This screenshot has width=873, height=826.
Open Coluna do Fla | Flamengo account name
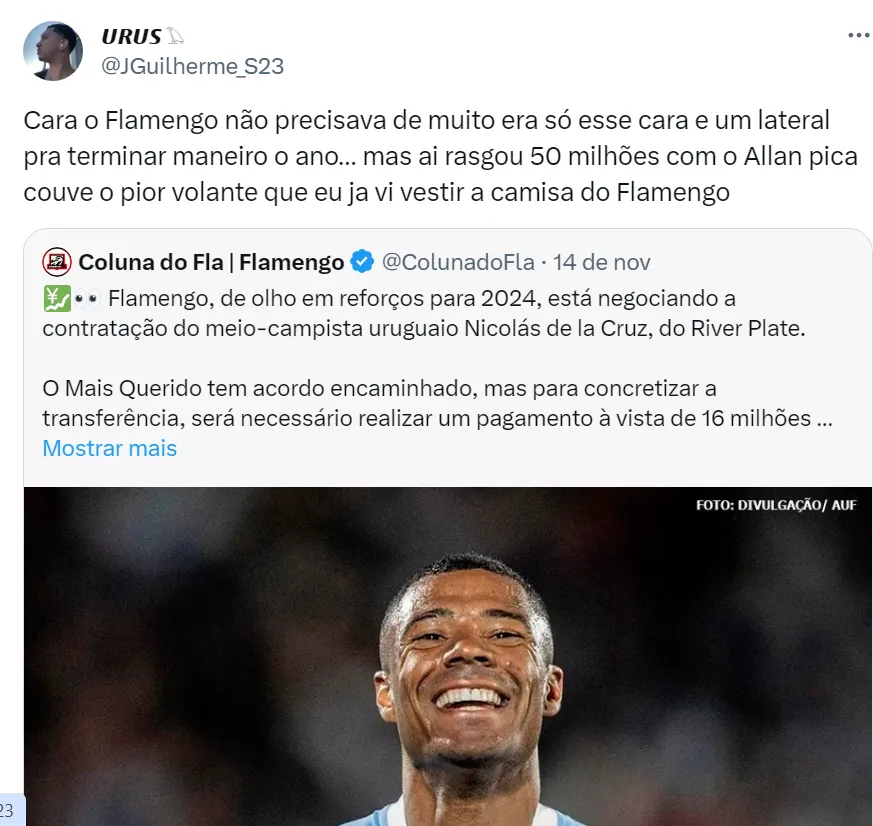(211, 262)
